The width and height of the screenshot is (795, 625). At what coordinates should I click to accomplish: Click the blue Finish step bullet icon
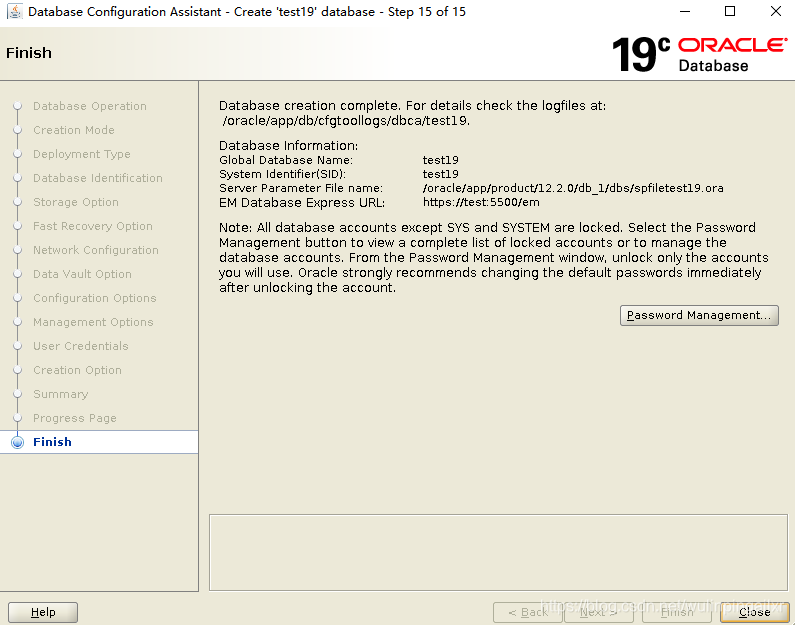tap(18, 442)
